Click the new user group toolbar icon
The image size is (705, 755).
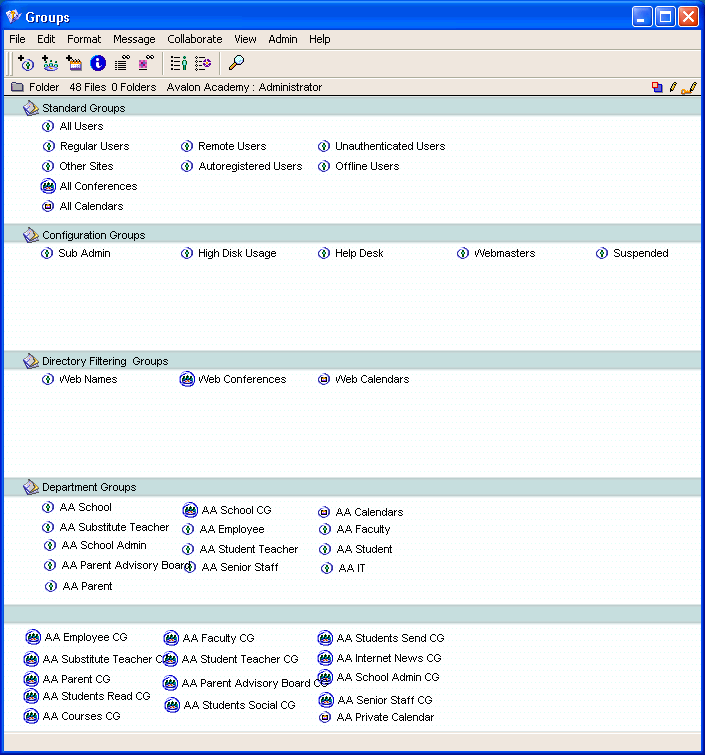pos(27,63)
